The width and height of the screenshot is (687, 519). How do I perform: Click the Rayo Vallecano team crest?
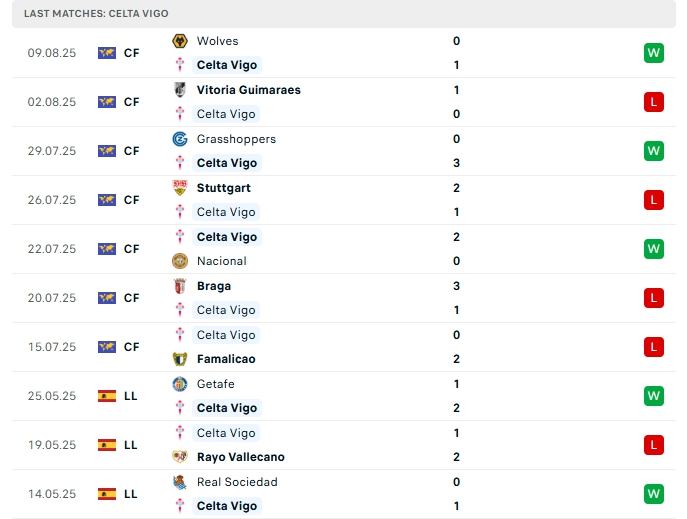tap(180, 457)
